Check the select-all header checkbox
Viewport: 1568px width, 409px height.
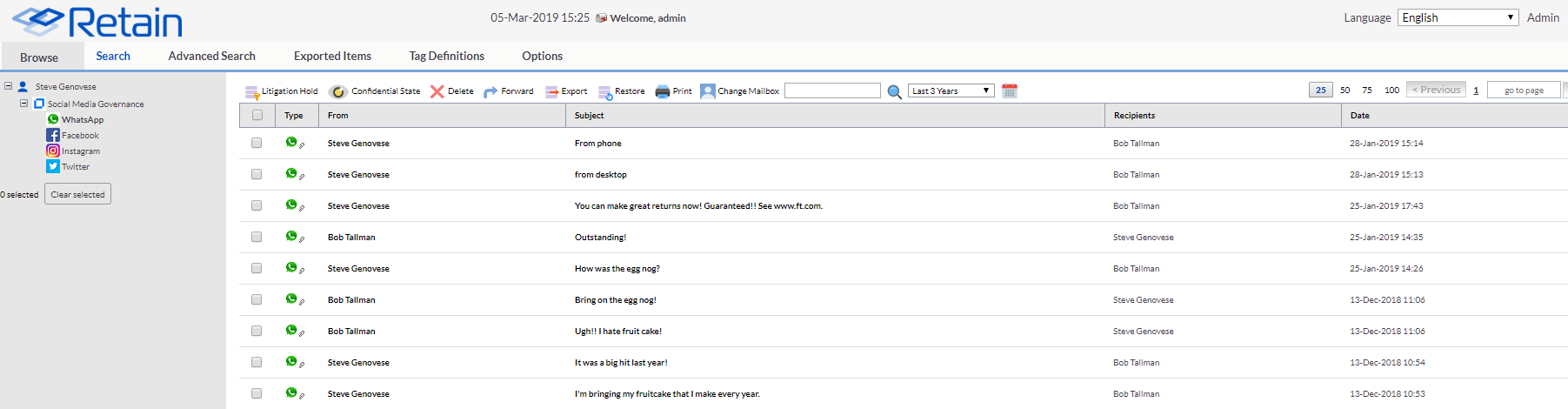click(x=257, y=115)
